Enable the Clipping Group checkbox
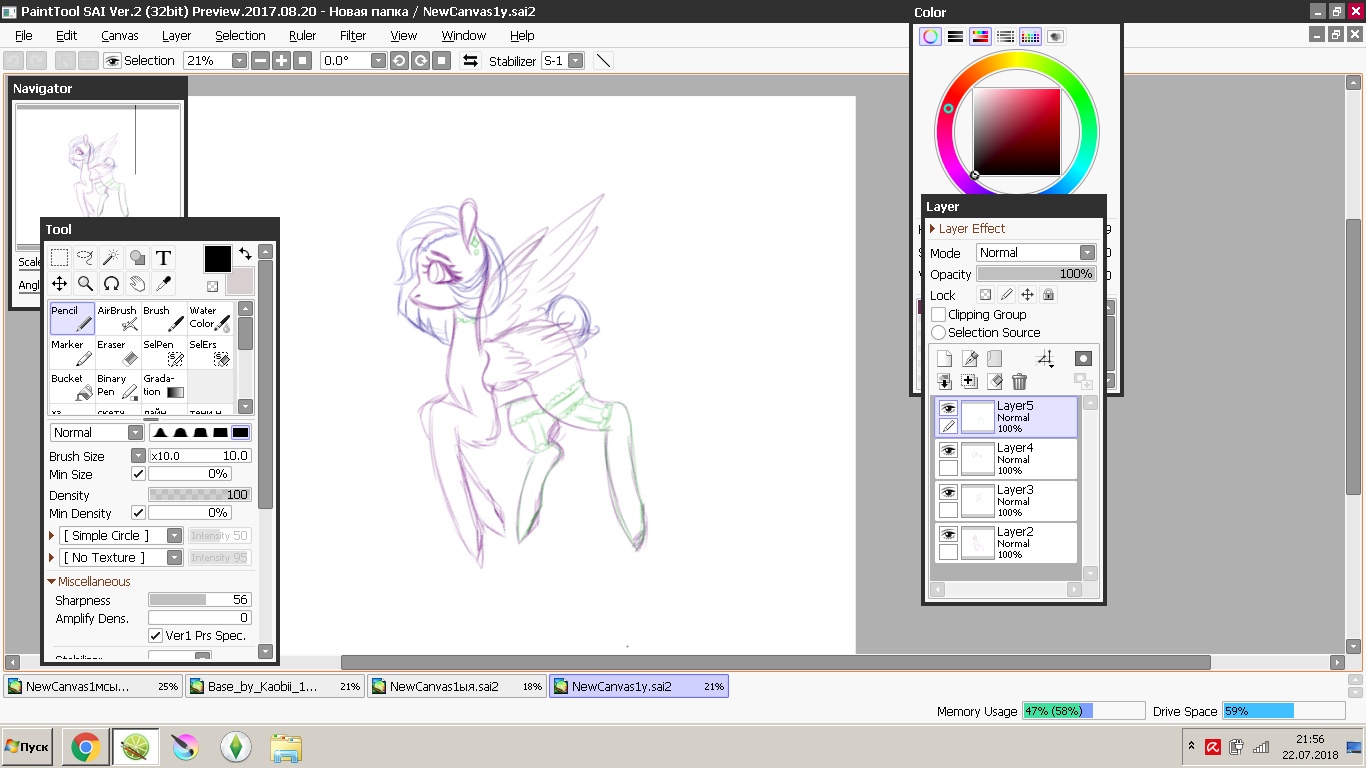Viewport: 1366px width, 768px height. click(x=938, y=315)
